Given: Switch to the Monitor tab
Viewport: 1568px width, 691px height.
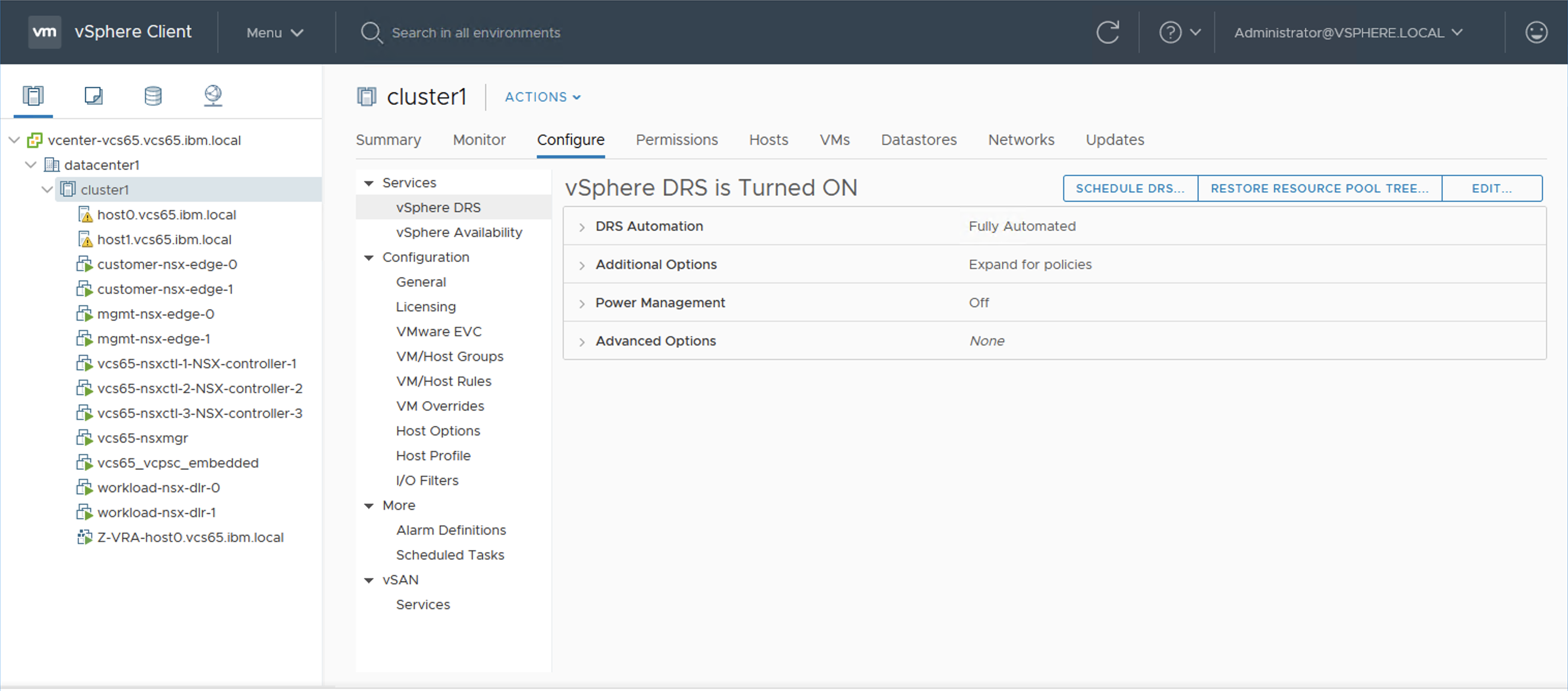Looking at the screenshot, I should tap(479, 140).
